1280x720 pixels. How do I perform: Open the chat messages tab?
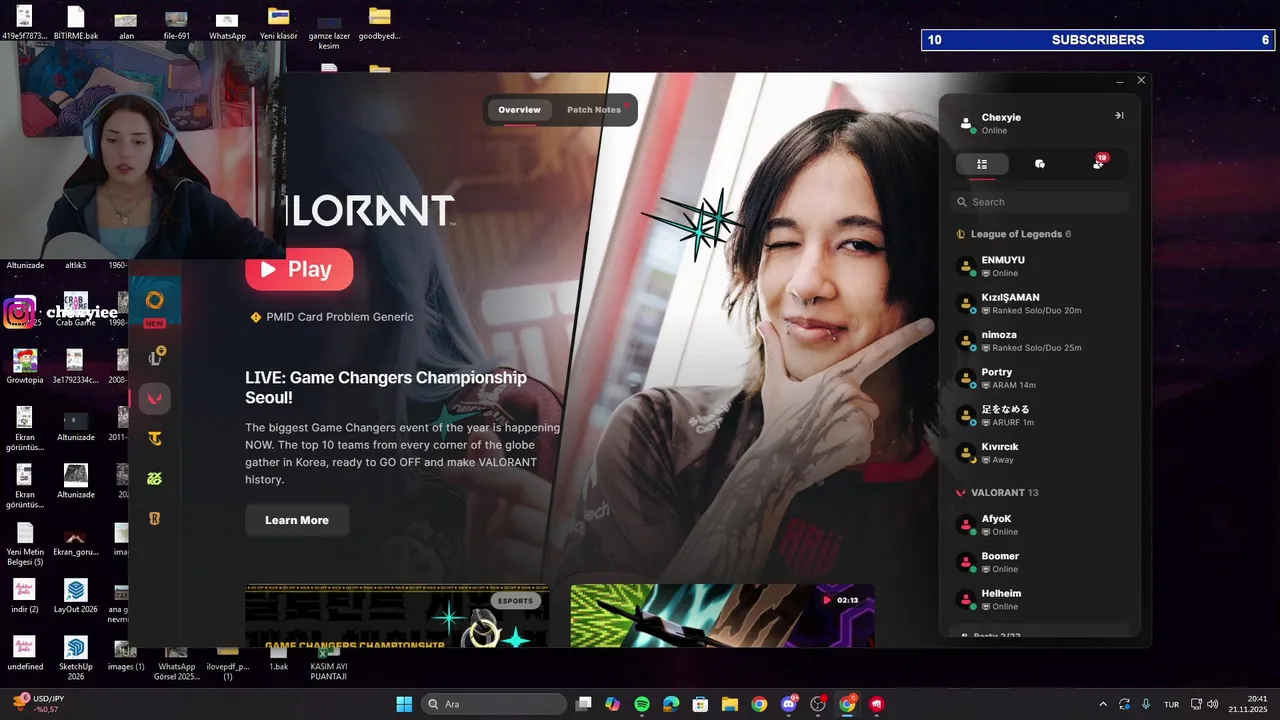(1040, 164)
